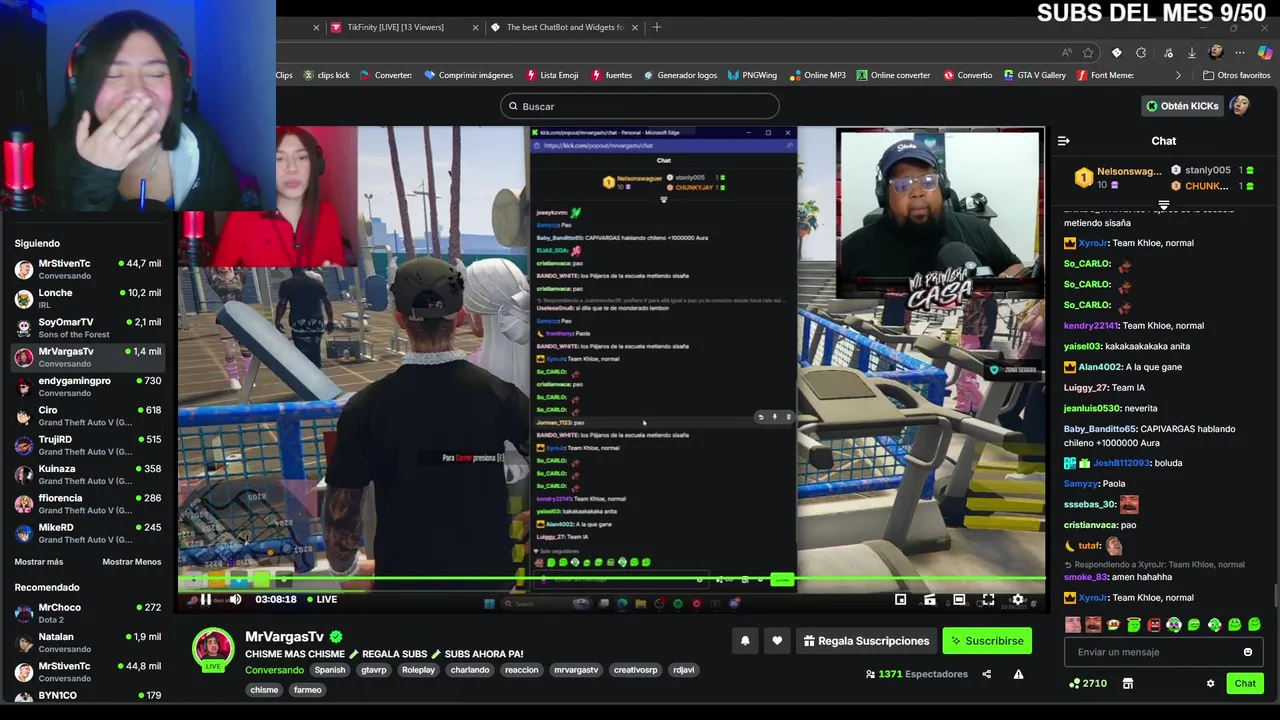Open a new browser tab with plus
Image resolution: width=1280 pixels, height=720 pixels.
[657, 27]
